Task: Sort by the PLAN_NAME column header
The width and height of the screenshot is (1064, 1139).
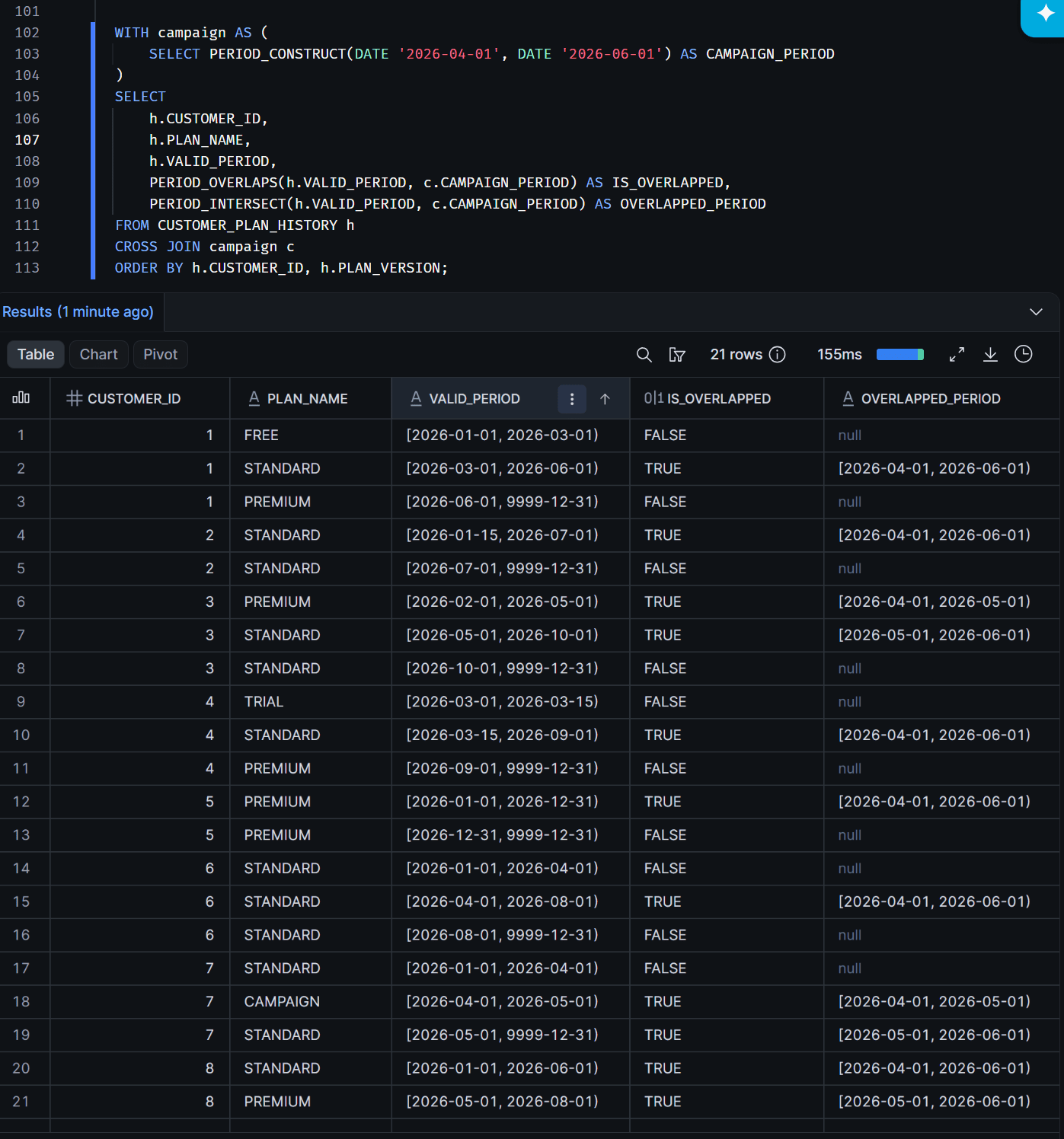Action: (x=307, y=399)
